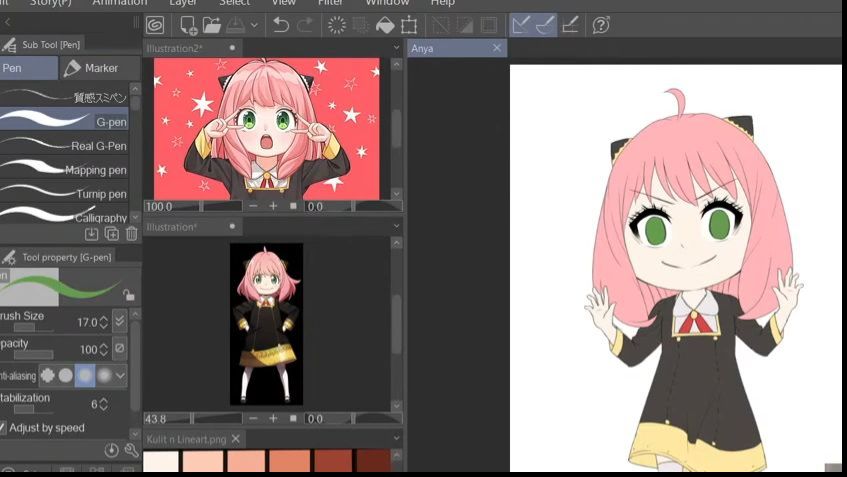Expand the arrow beside the Save icon
The width and height of the screenshot is (847, 477).
pyautogui.click(x=254, y=25)
